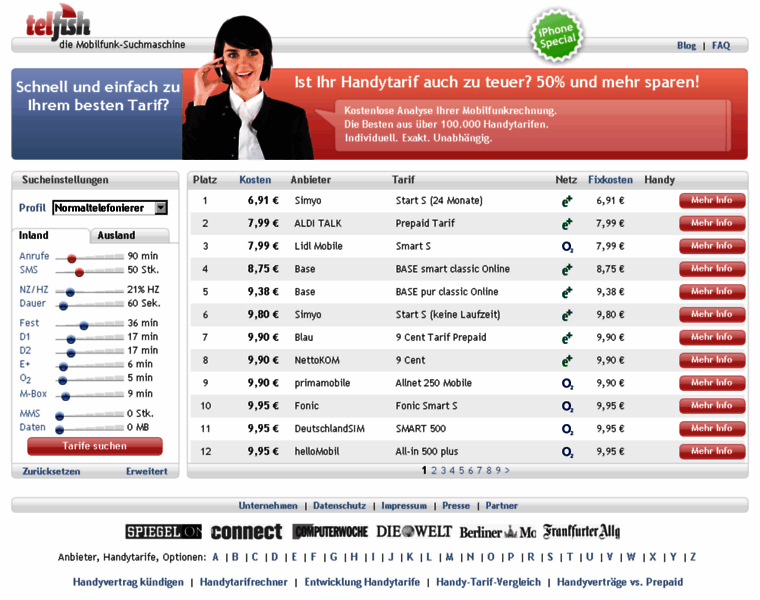
Task: Click the telfish logo
Action: (x=58, y=23)
